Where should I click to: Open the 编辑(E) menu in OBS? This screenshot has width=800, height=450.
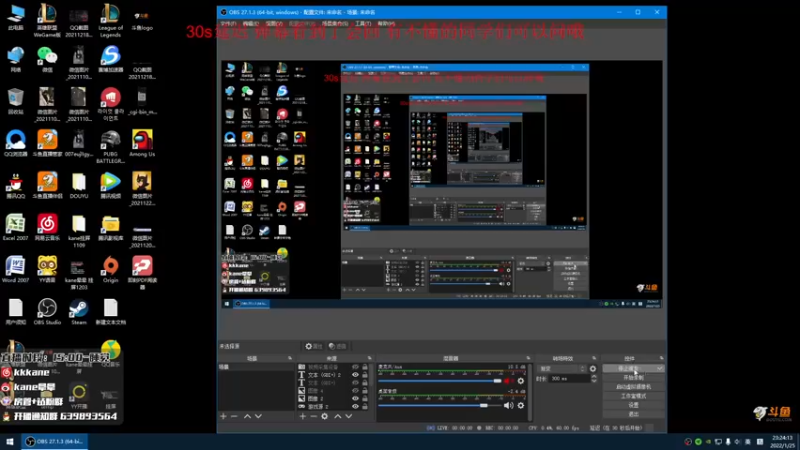[251, 23]
